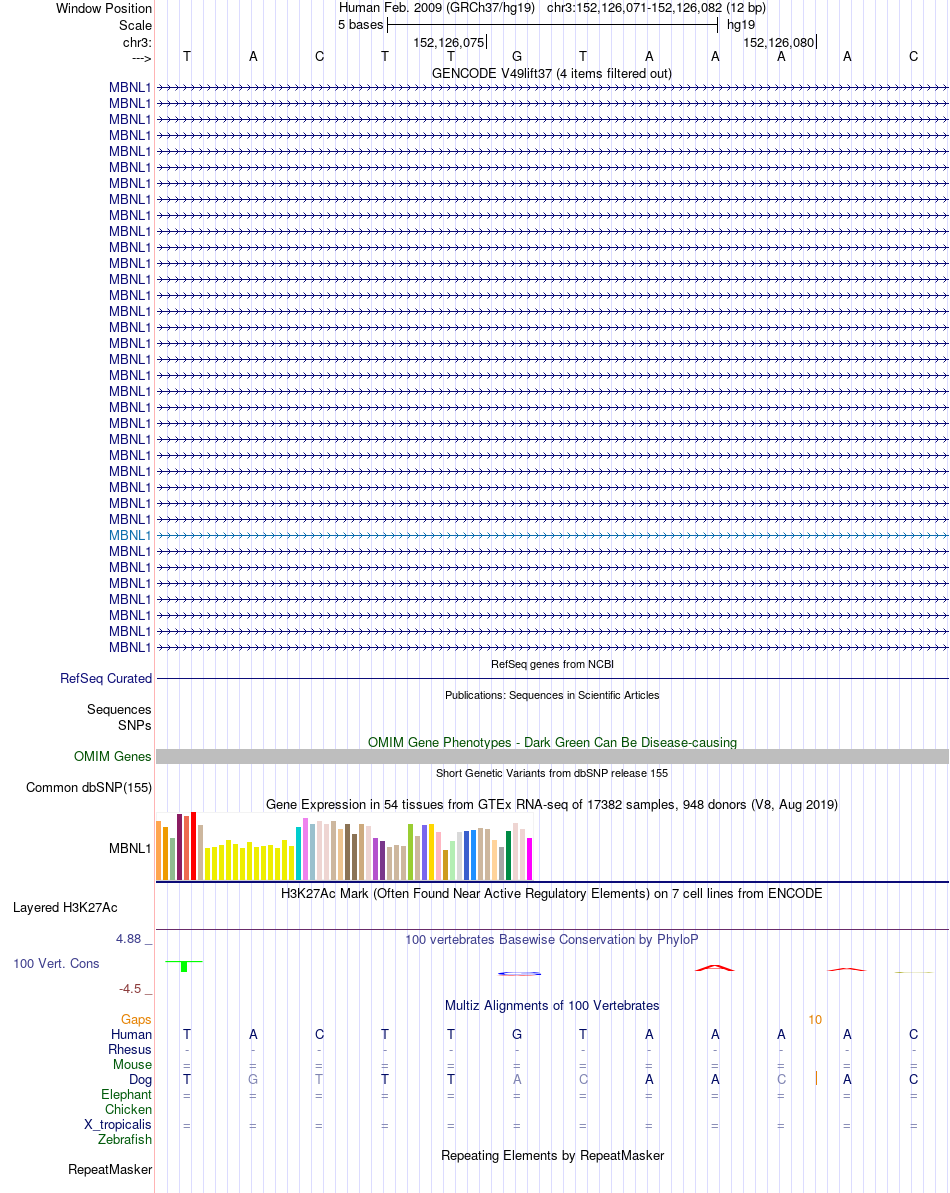The image size is (950, 1193).
Task: Select the Scale label
Action: pyautogui.click(x=135, y=25)
